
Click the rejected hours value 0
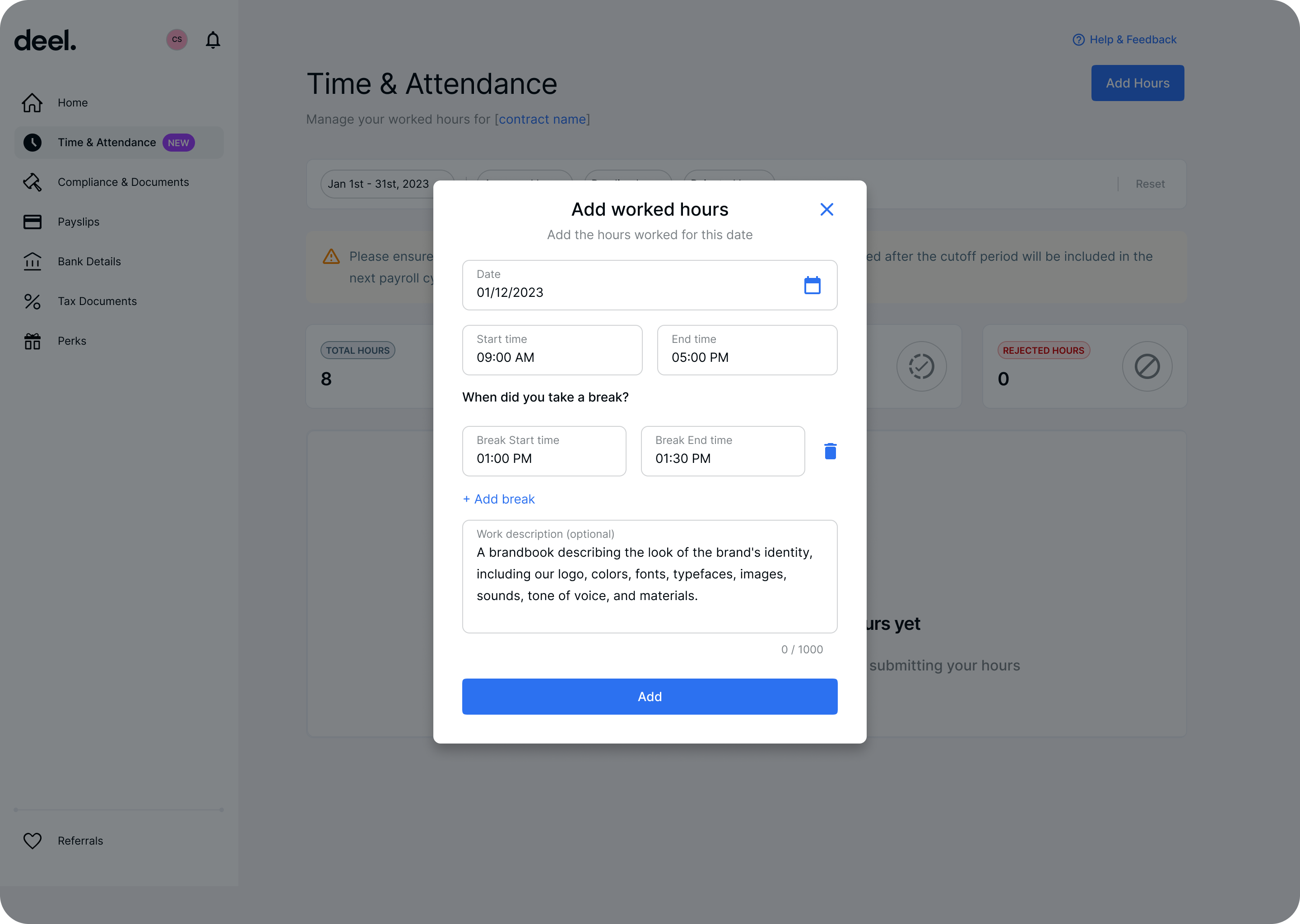click(x=1003, y=379)
